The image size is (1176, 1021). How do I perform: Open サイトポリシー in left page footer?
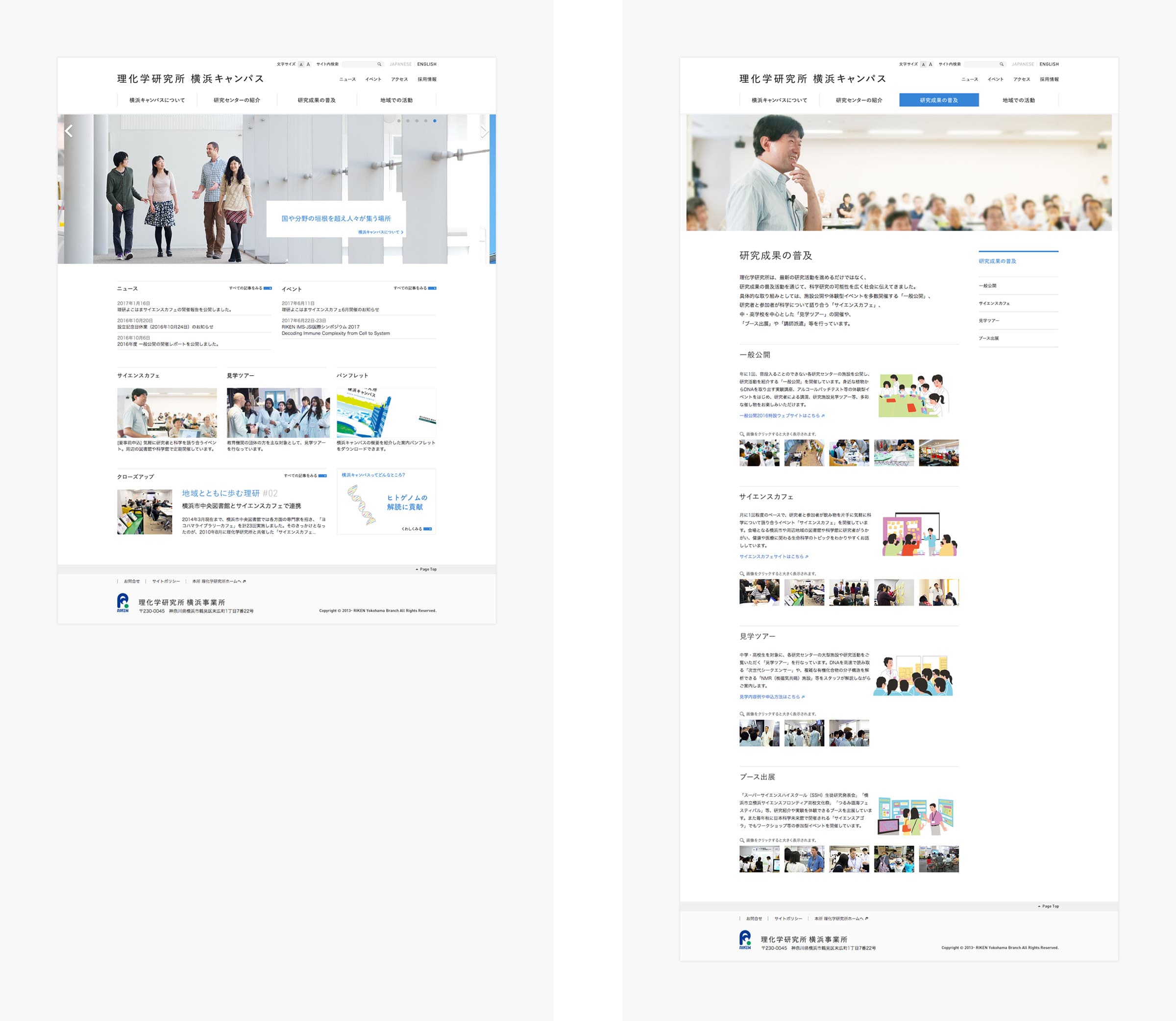[166, 582]
